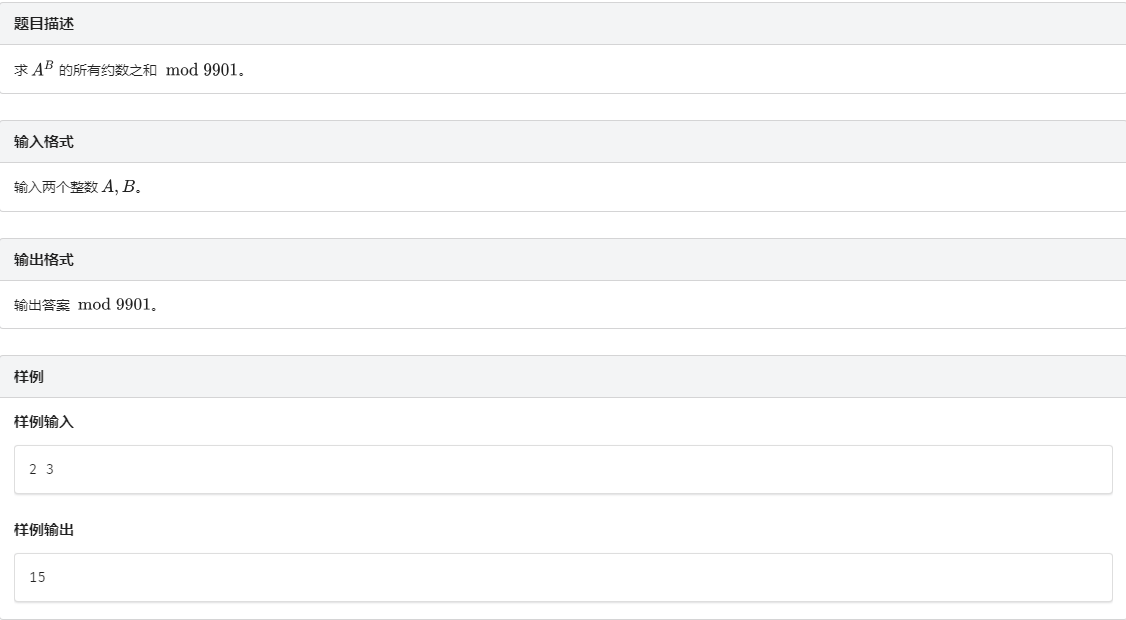
Task: Click mod 9901 in the problem description
Action: coord(201,70)
